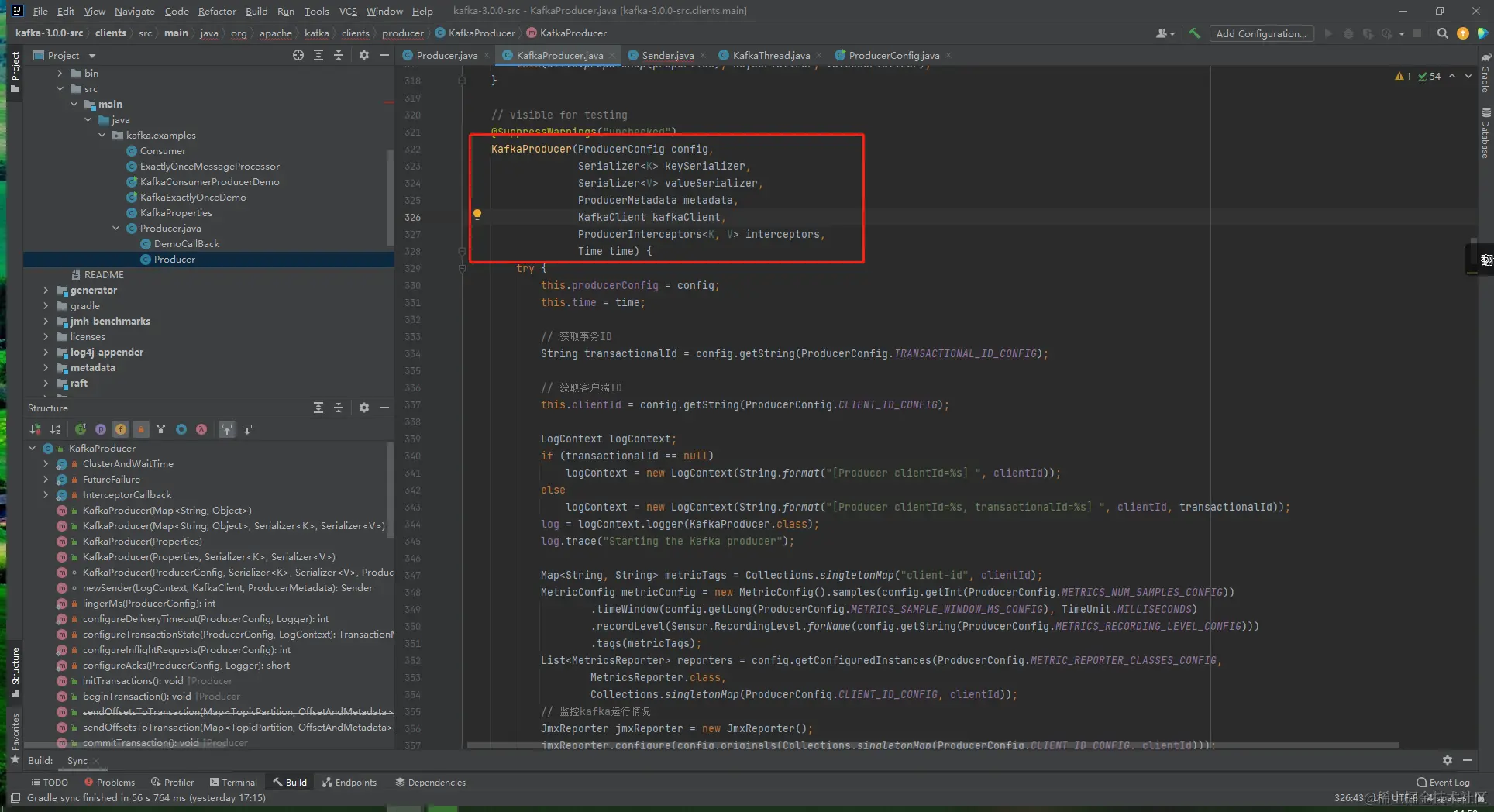Open the Project view dropdown

92,56
